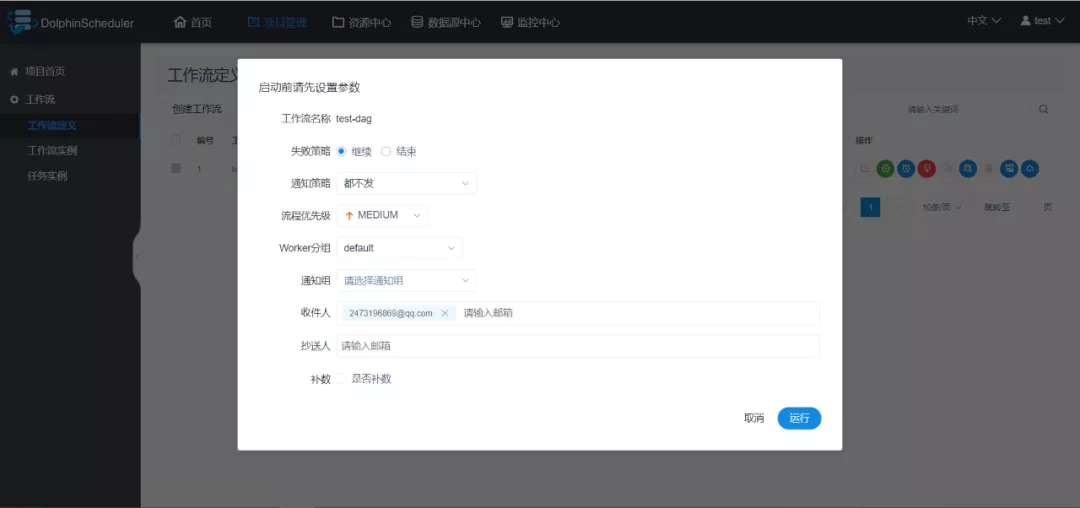Click the 运行 button

pyautogui.click(x=799, y=418)
